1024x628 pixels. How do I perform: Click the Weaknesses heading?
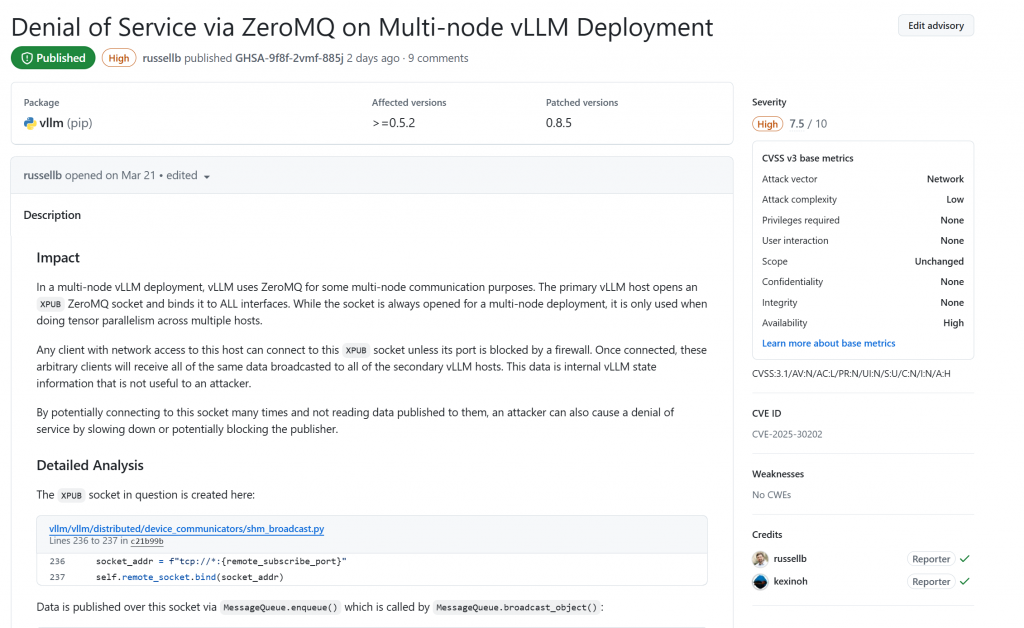click(778, 475)
